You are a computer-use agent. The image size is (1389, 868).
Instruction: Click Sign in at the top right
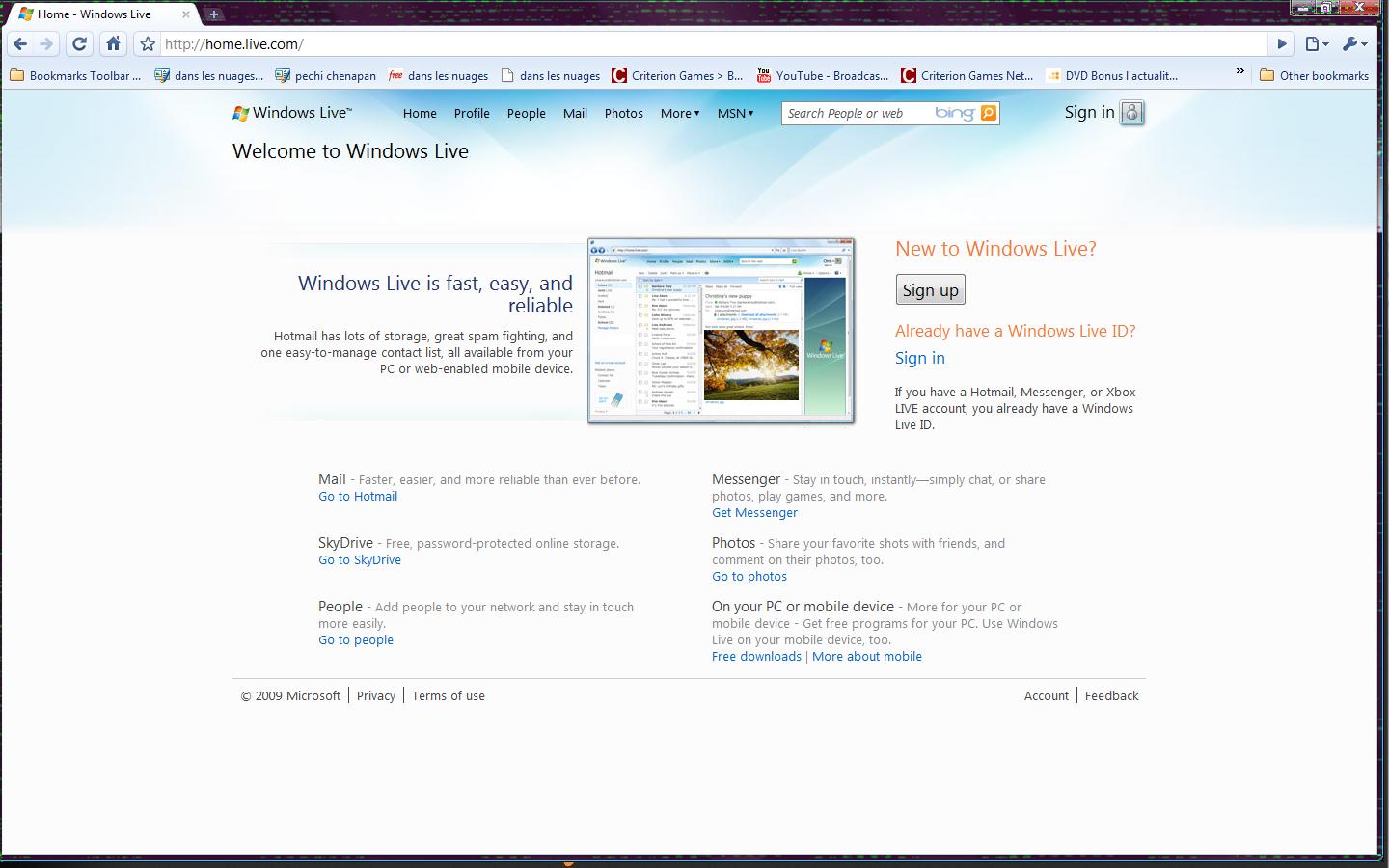(1089, 112)
